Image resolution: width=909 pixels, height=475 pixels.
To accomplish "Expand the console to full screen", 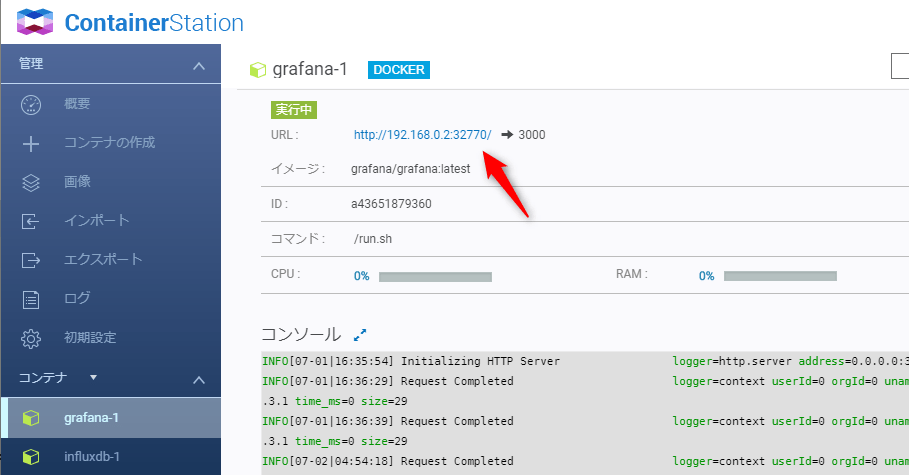I will pos(360,335).
